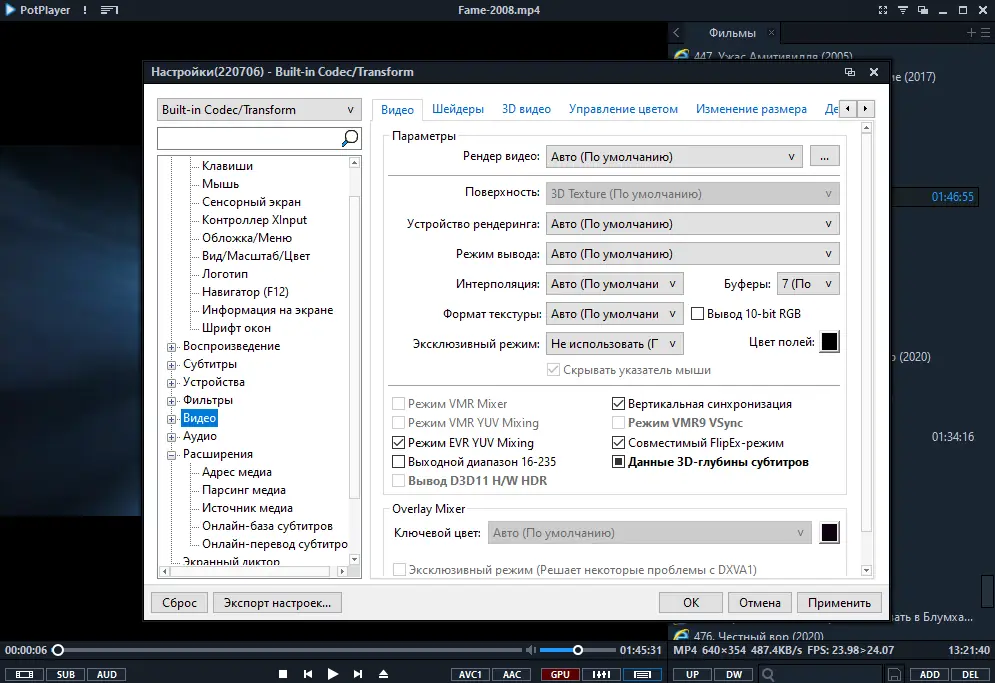This screenshot has width=995, height=683.
Task: Click the playlist lines icon in the title bar
Action: [x=109, y=10]
